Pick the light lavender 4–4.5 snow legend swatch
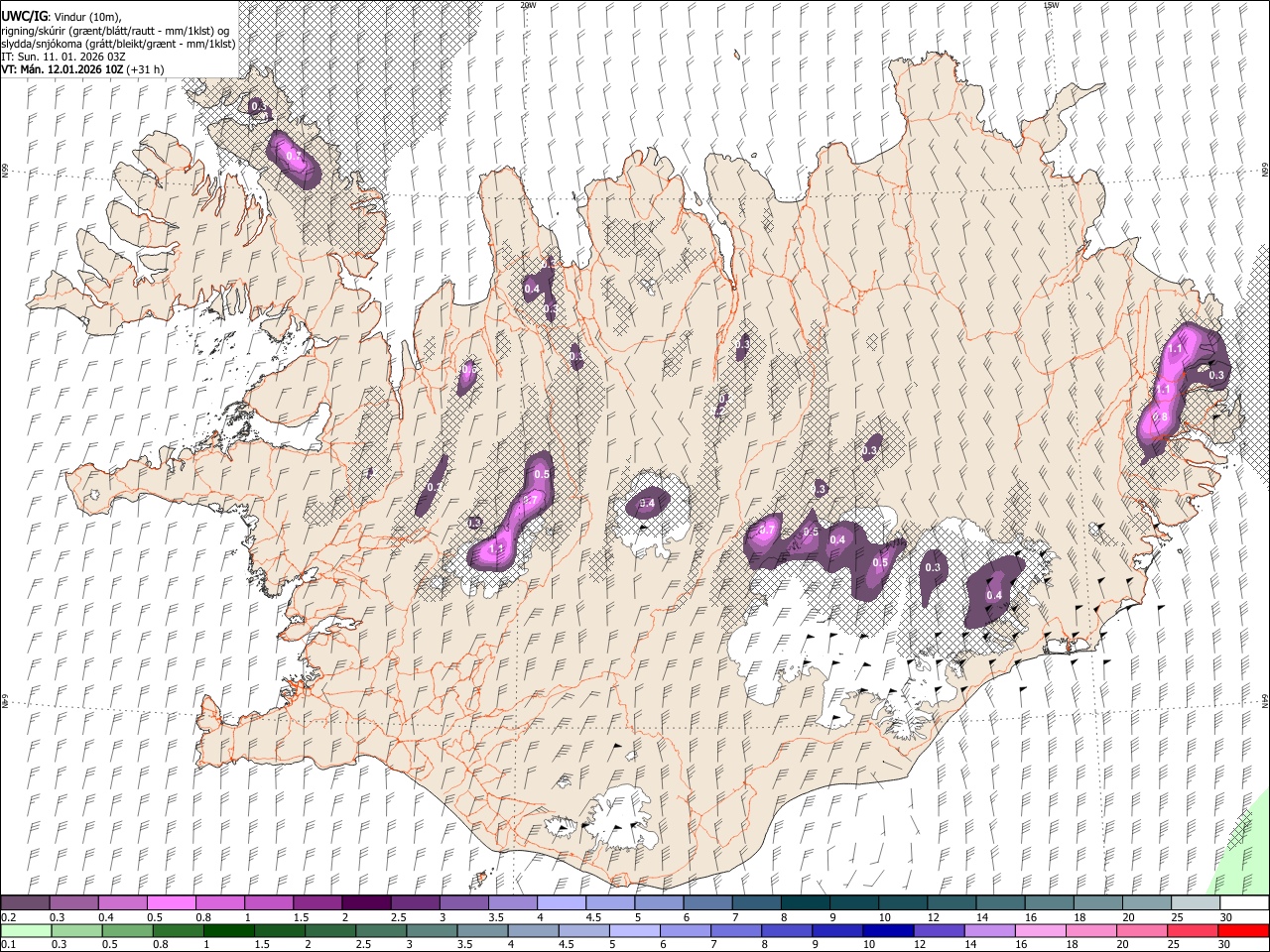Viewport: 1270px width, 952px height. coord(561,903)
